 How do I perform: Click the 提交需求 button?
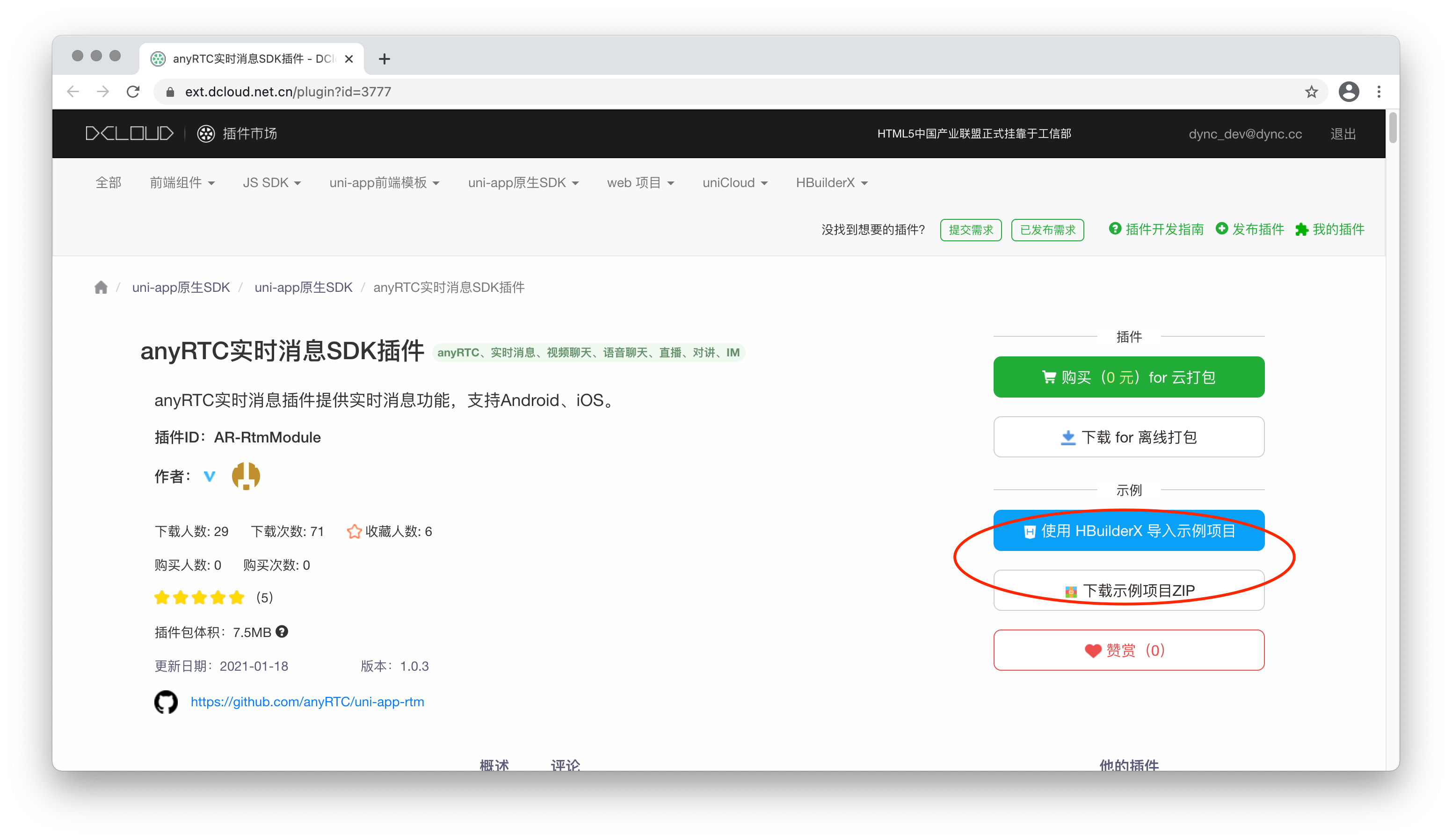[971, 230]
